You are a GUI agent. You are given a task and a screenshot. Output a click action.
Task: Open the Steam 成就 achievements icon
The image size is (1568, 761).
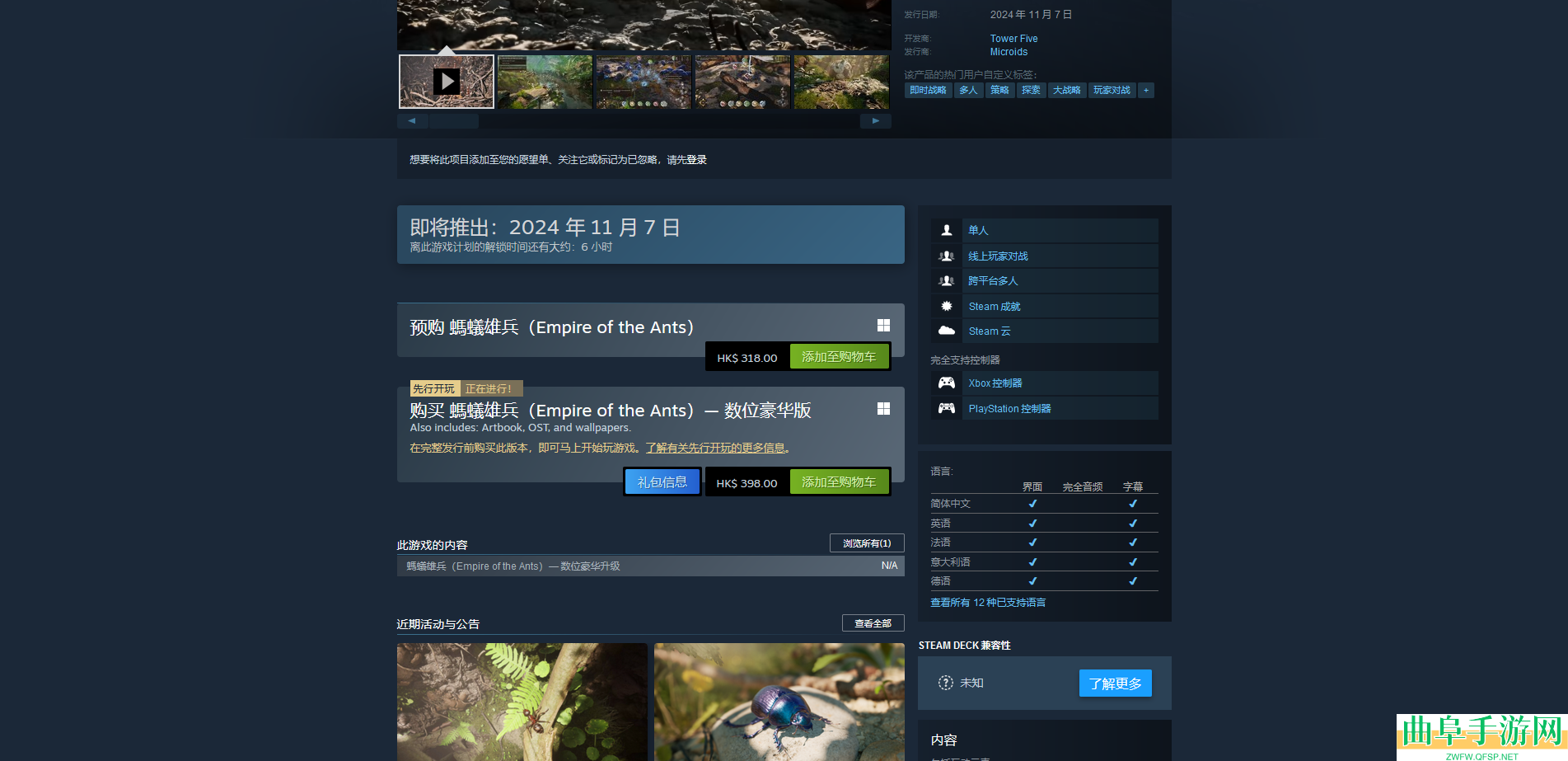[946, 306]
